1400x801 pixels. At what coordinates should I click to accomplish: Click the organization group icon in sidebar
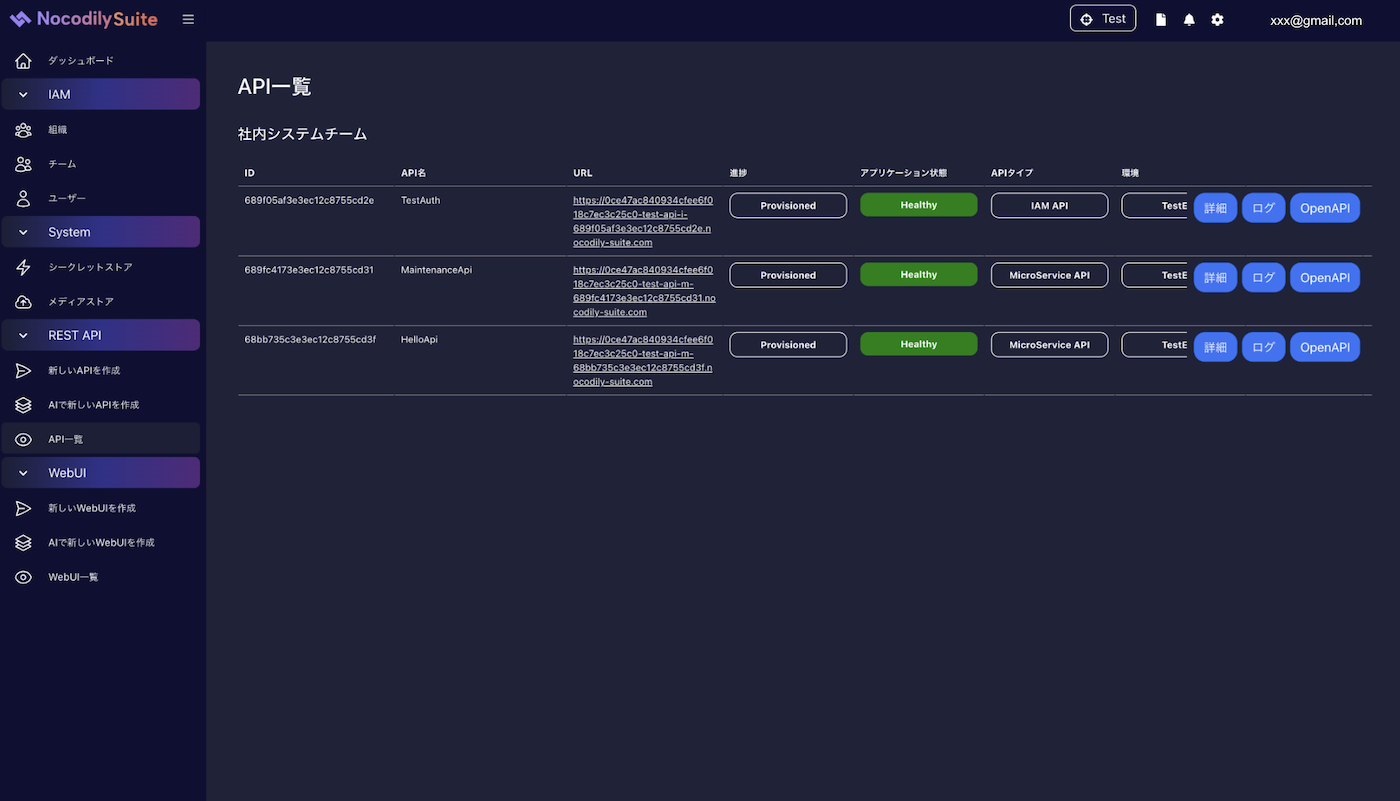23,130
